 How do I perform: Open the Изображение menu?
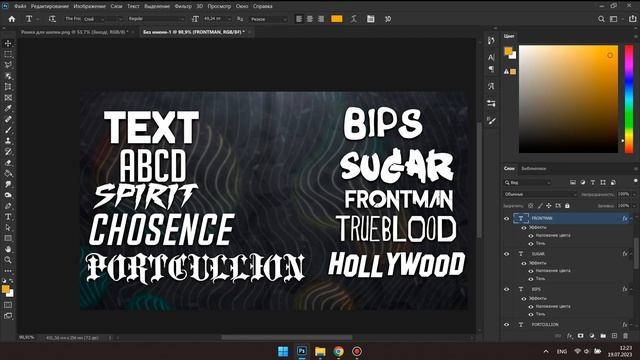click(x=89, y=6)
